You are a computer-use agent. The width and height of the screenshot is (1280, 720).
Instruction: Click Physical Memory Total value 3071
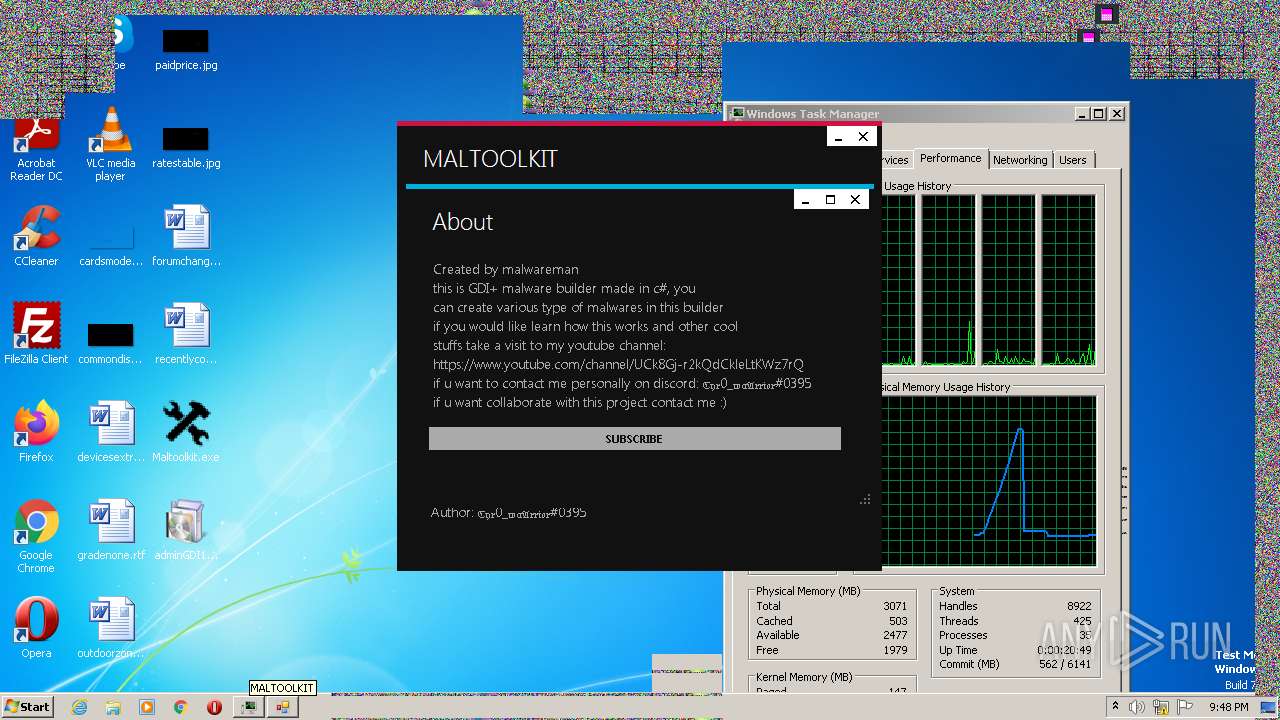pyautogui.click(x=895, y=606)
